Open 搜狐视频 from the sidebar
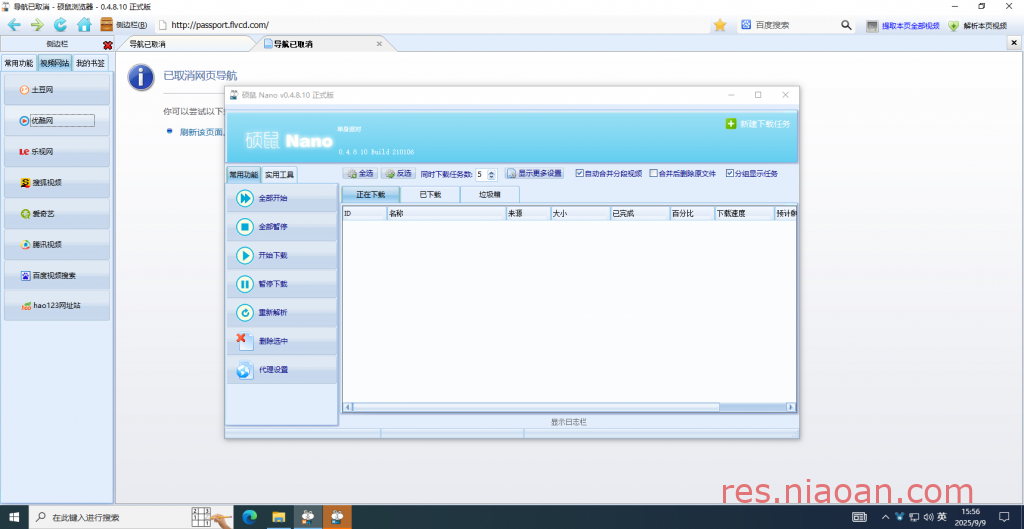 [57, 182]
